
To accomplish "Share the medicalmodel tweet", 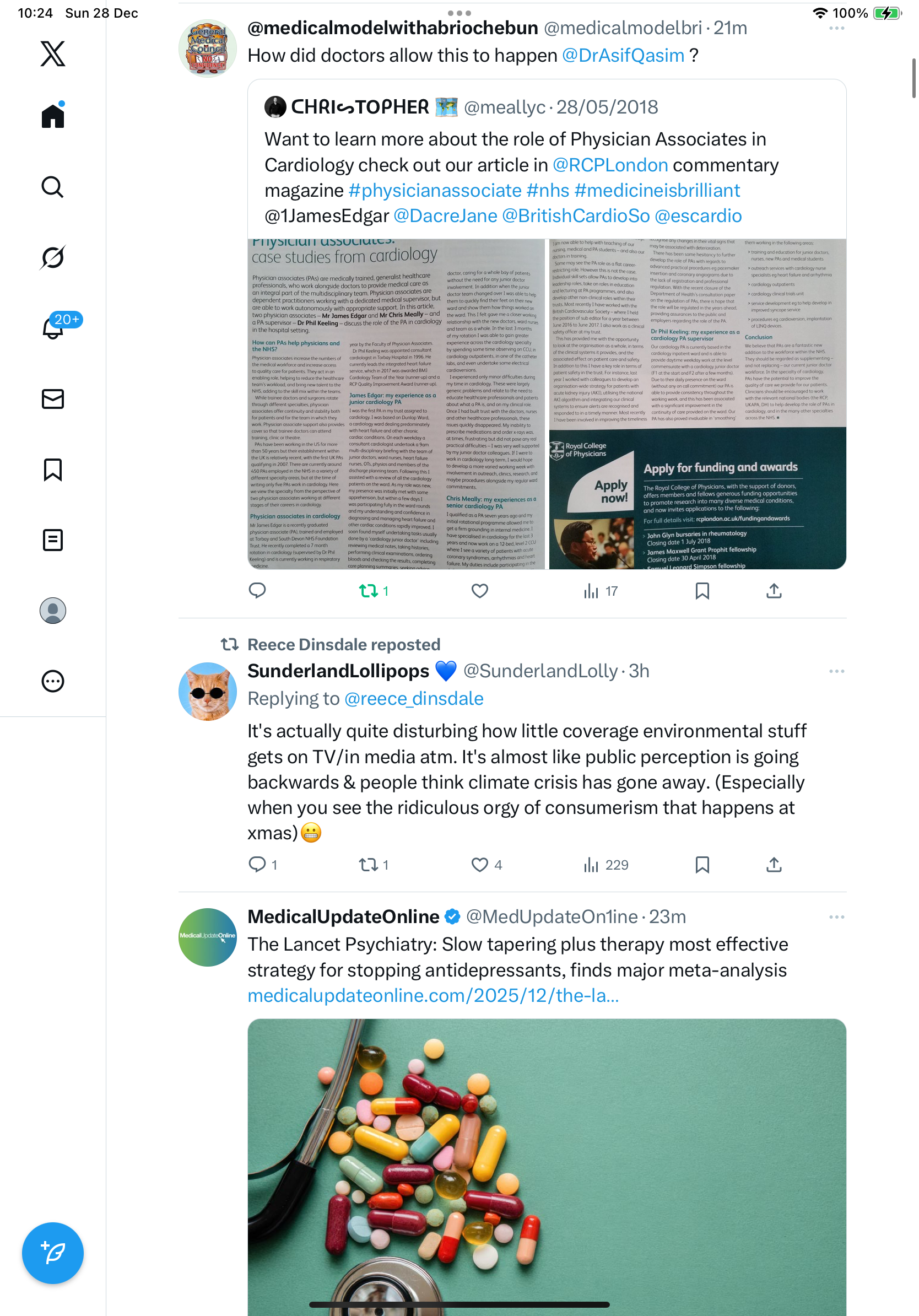I will click(x=774, y=590).
